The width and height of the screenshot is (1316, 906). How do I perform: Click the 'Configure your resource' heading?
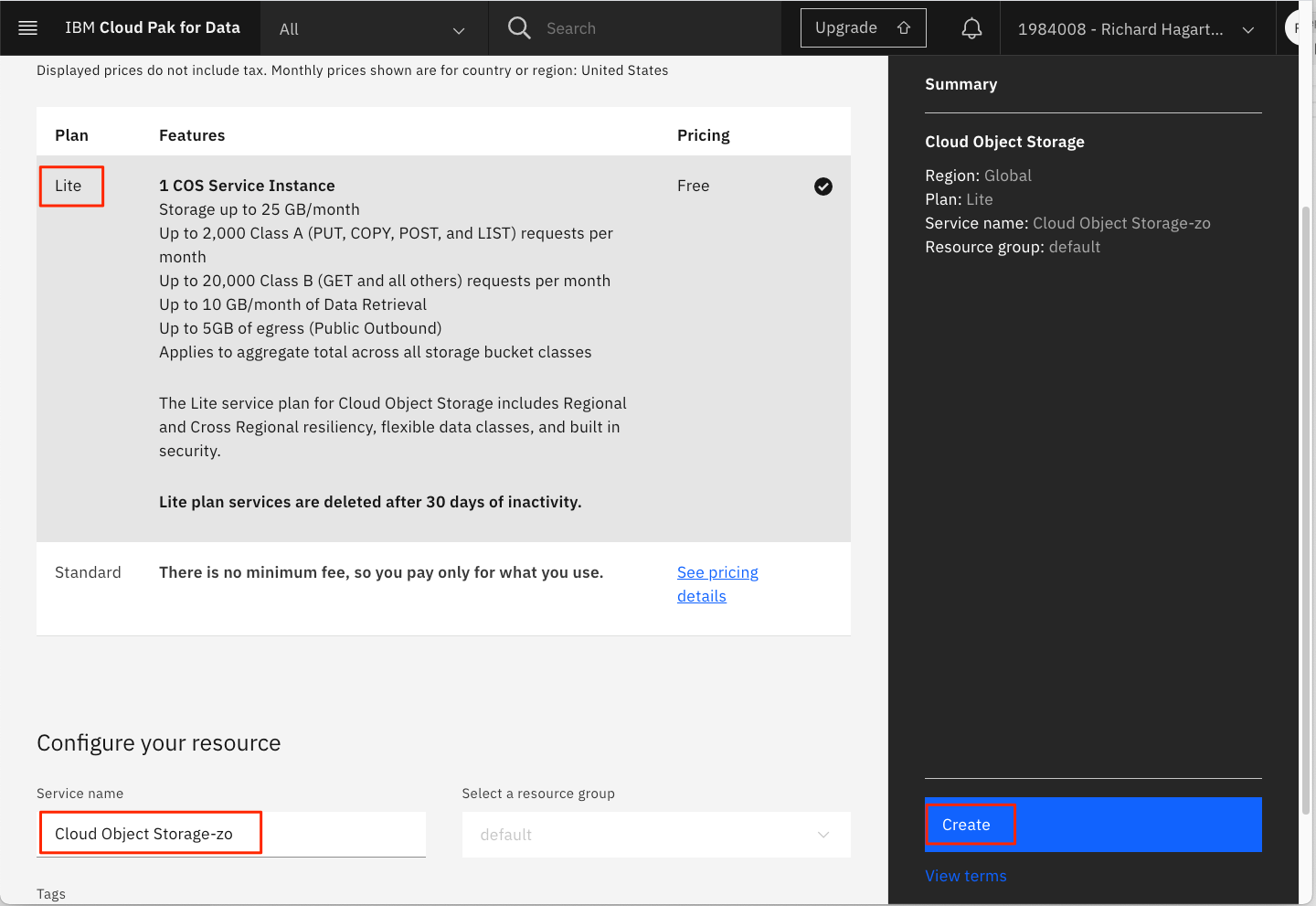[x=159, y=743]
